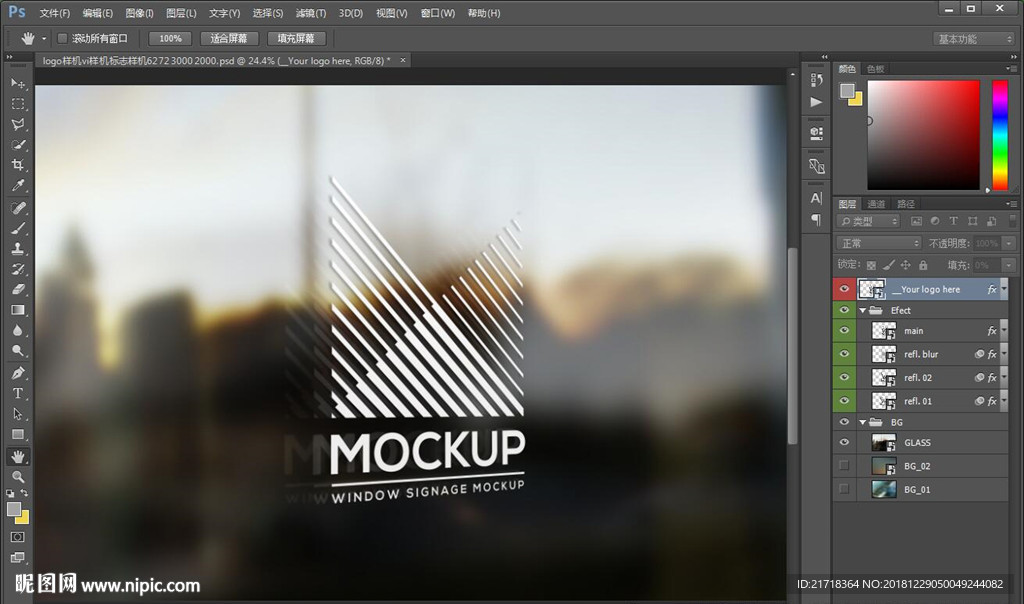The image size is (1024, 604).
Task: Open the Filter menu
Action: tap(310, 13)
